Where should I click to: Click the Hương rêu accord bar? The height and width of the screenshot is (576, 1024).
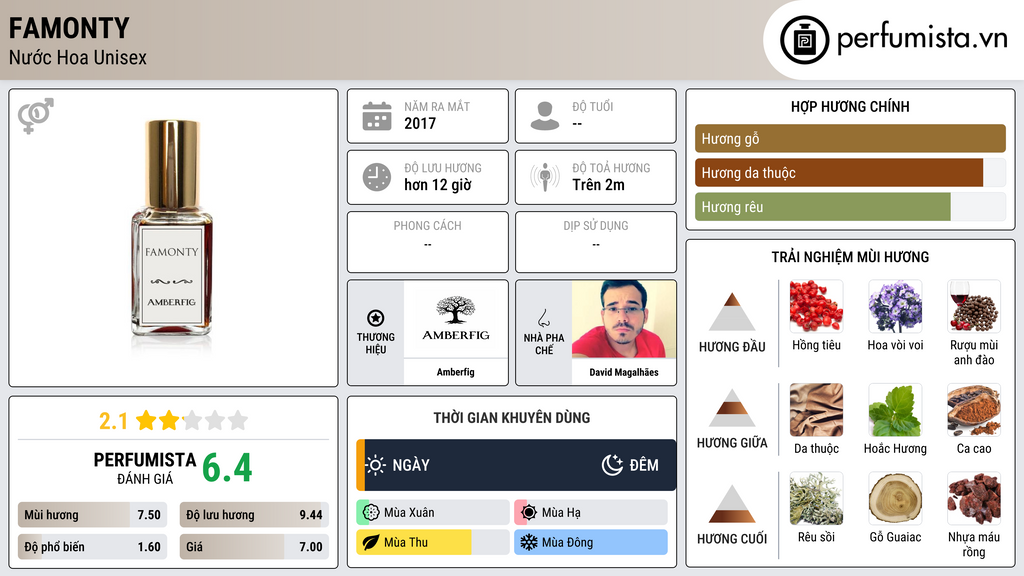coord(850,206)
